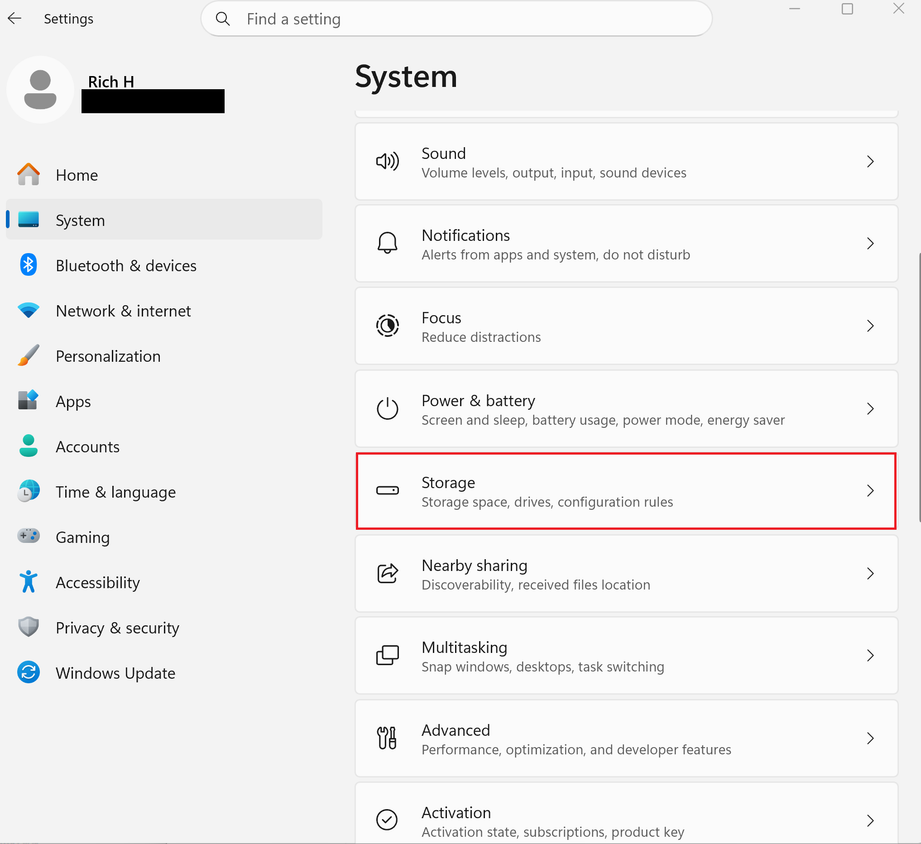Click "Performance, optimization, and developer features" text
This screenshot has height=844, width=921.
pyautogui.click(x=576, y=750)
